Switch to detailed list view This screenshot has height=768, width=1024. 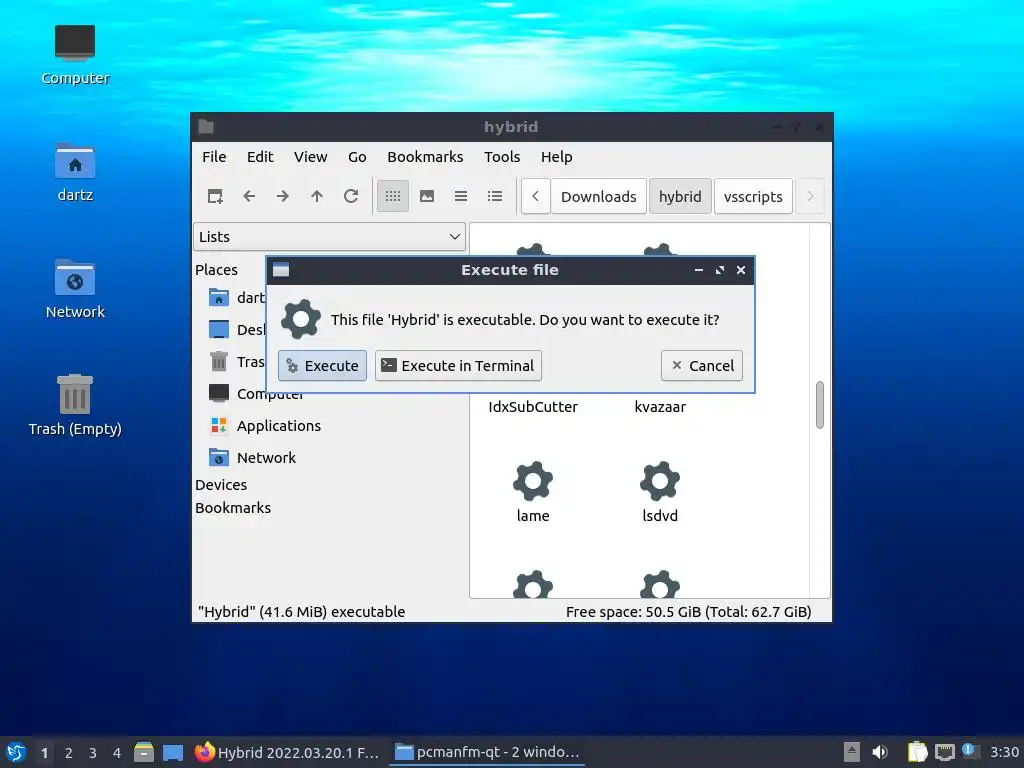pos(495,196)
